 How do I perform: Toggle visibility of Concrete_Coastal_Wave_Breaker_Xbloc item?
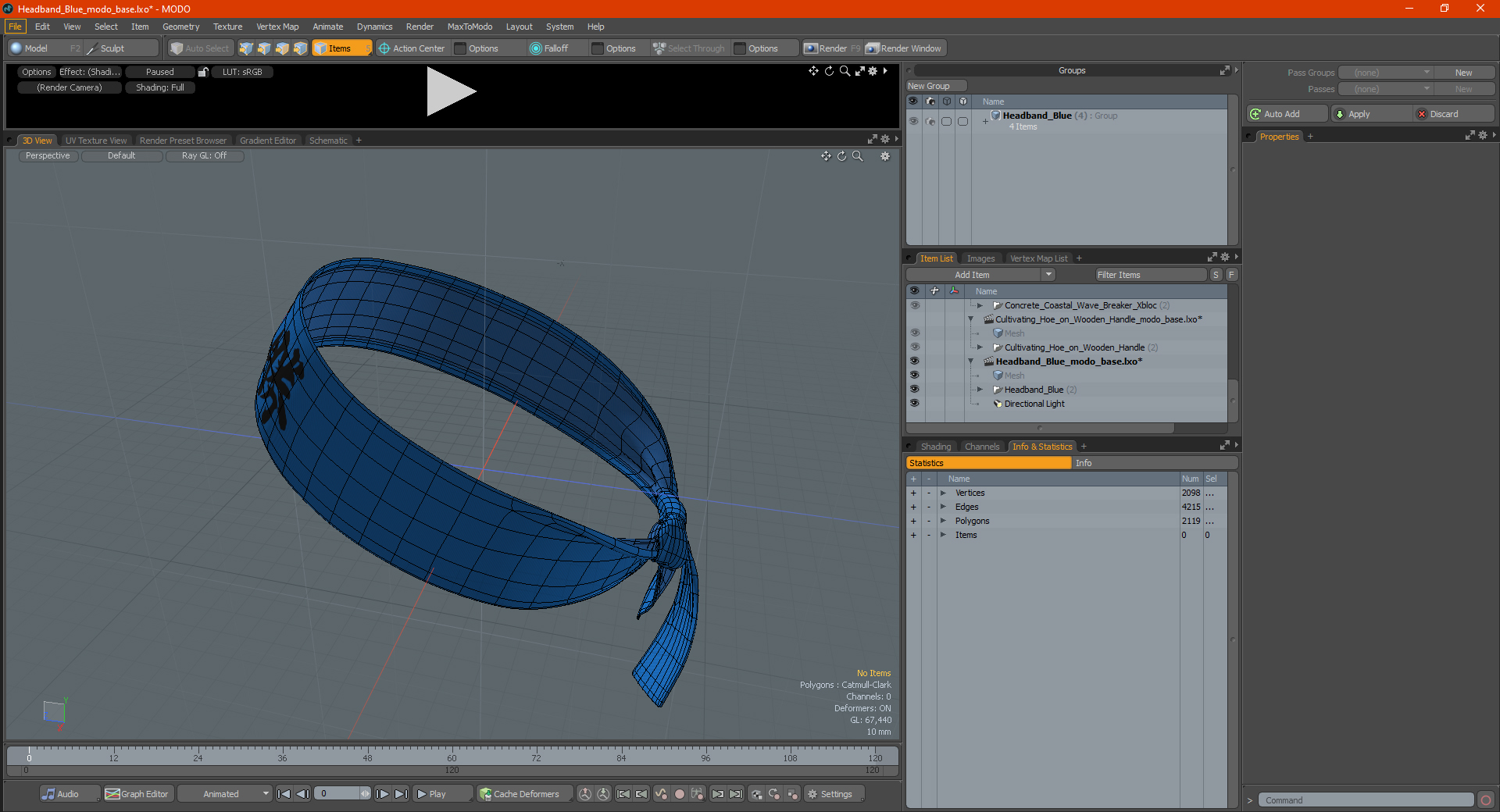point(914,305)
